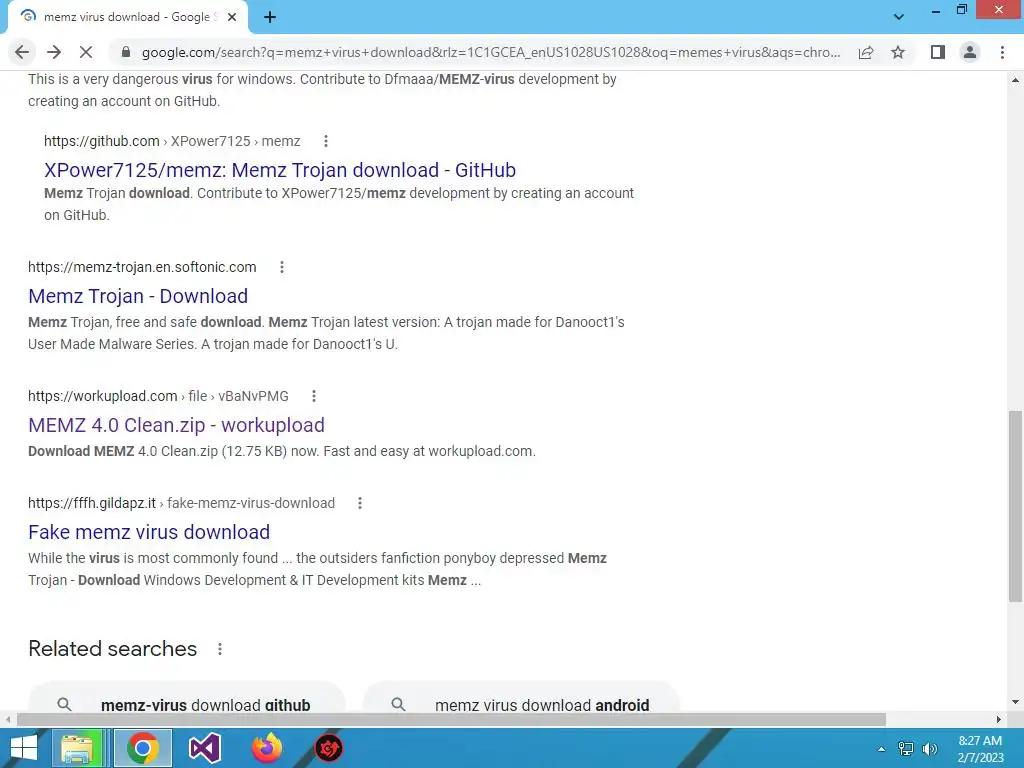Share this page icon
Image resolution: width=1024 pixels, height=768 pixels.
[x=866, y=52]
